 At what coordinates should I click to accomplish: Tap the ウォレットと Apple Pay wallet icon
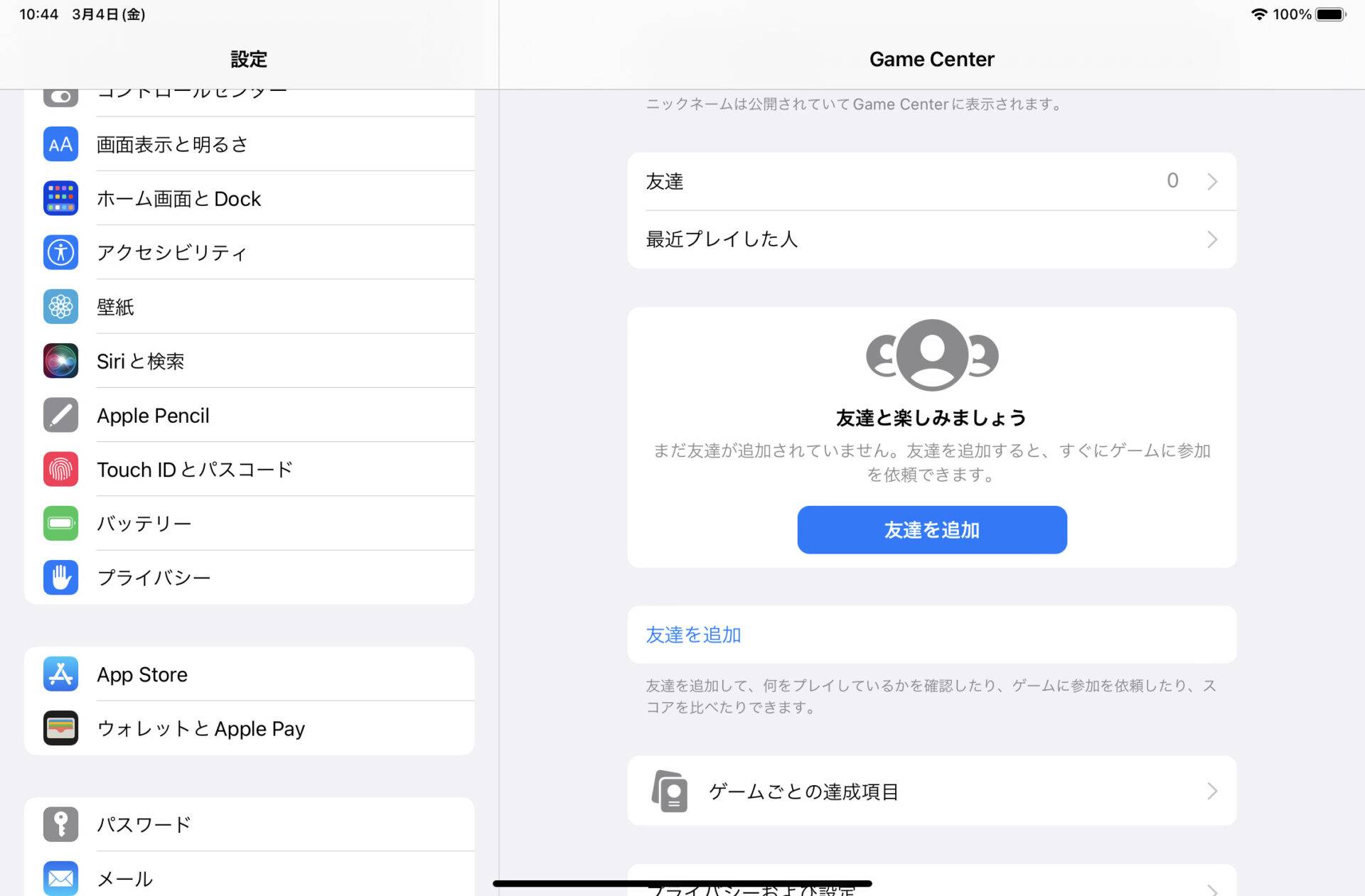(x=60, y=728)
